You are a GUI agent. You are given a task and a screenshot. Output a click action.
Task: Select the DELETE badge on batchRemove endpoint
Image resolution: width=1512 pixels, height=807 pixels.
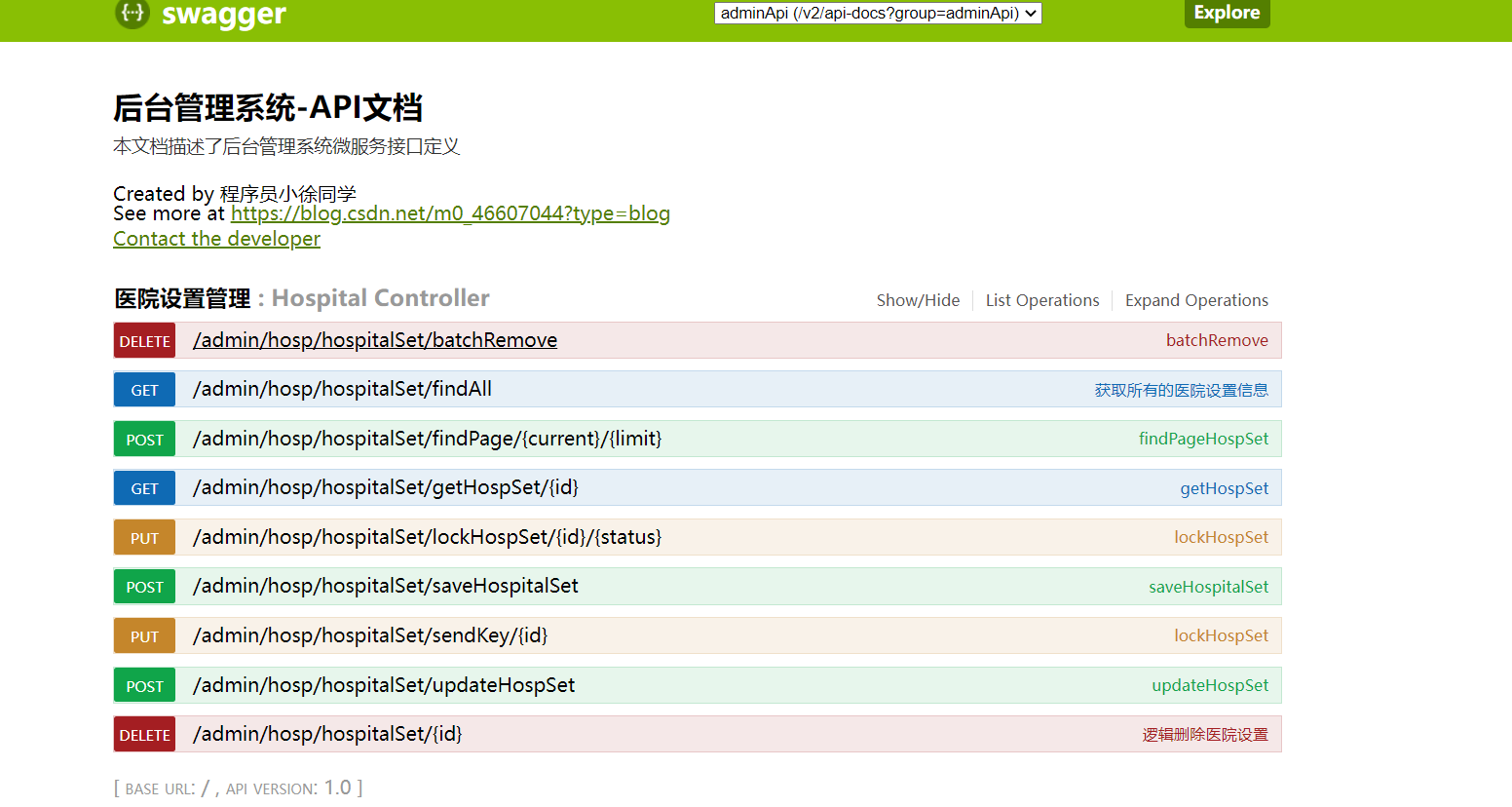coord(143,340)
